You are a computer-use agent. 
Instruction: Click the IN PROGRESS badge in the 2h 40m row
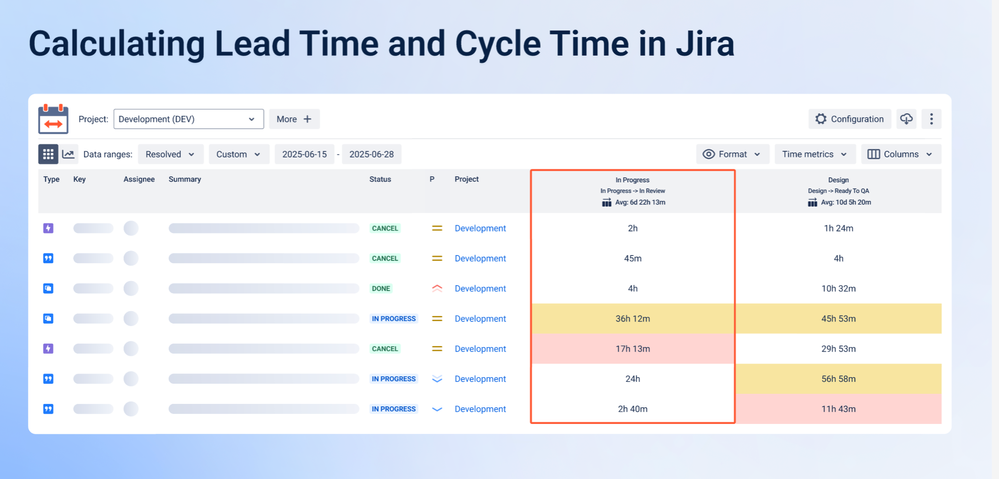(x=394, y=409)
